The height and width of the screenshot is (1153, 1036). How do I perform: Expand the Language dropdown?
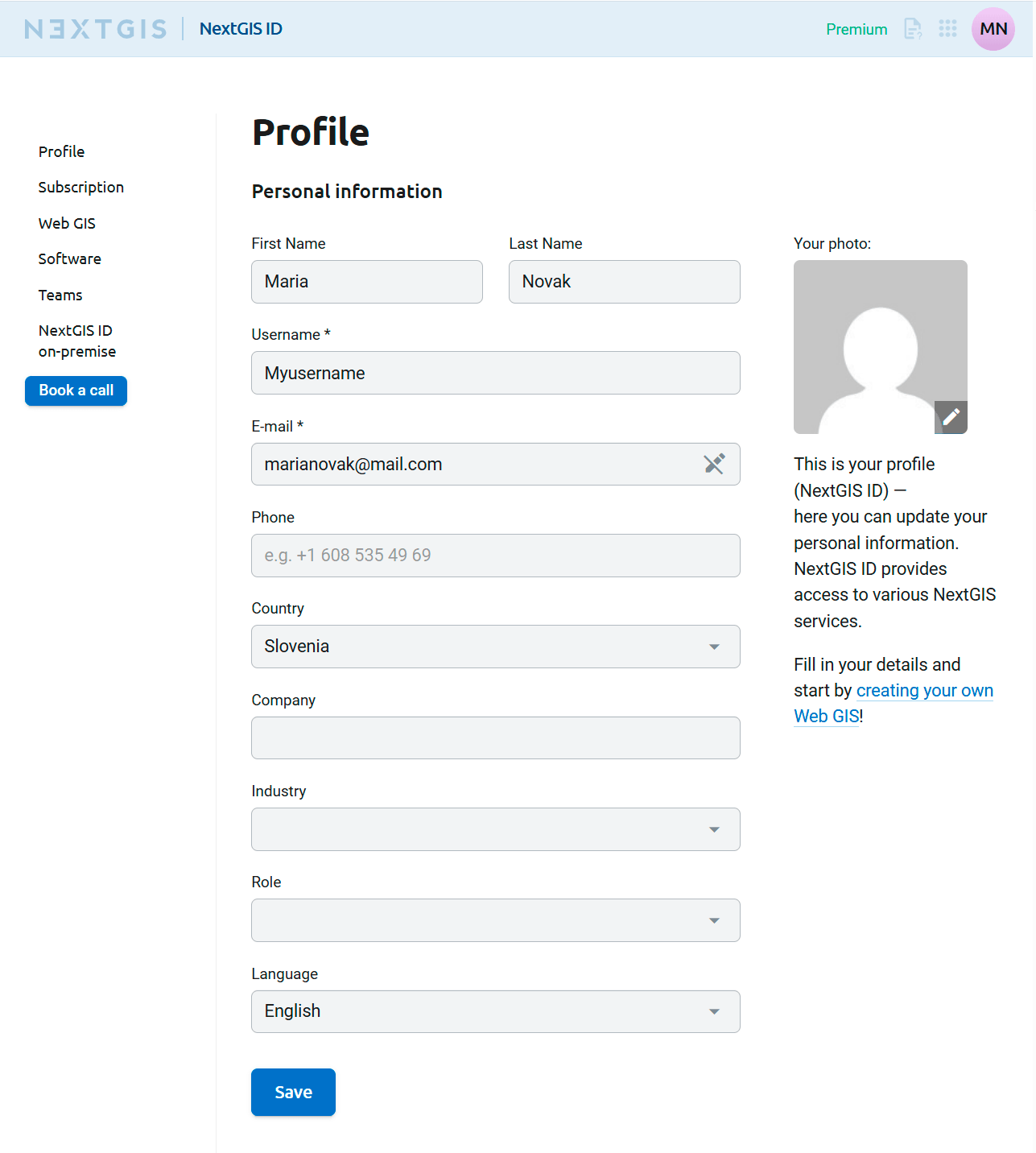[x=495, y=1011]
